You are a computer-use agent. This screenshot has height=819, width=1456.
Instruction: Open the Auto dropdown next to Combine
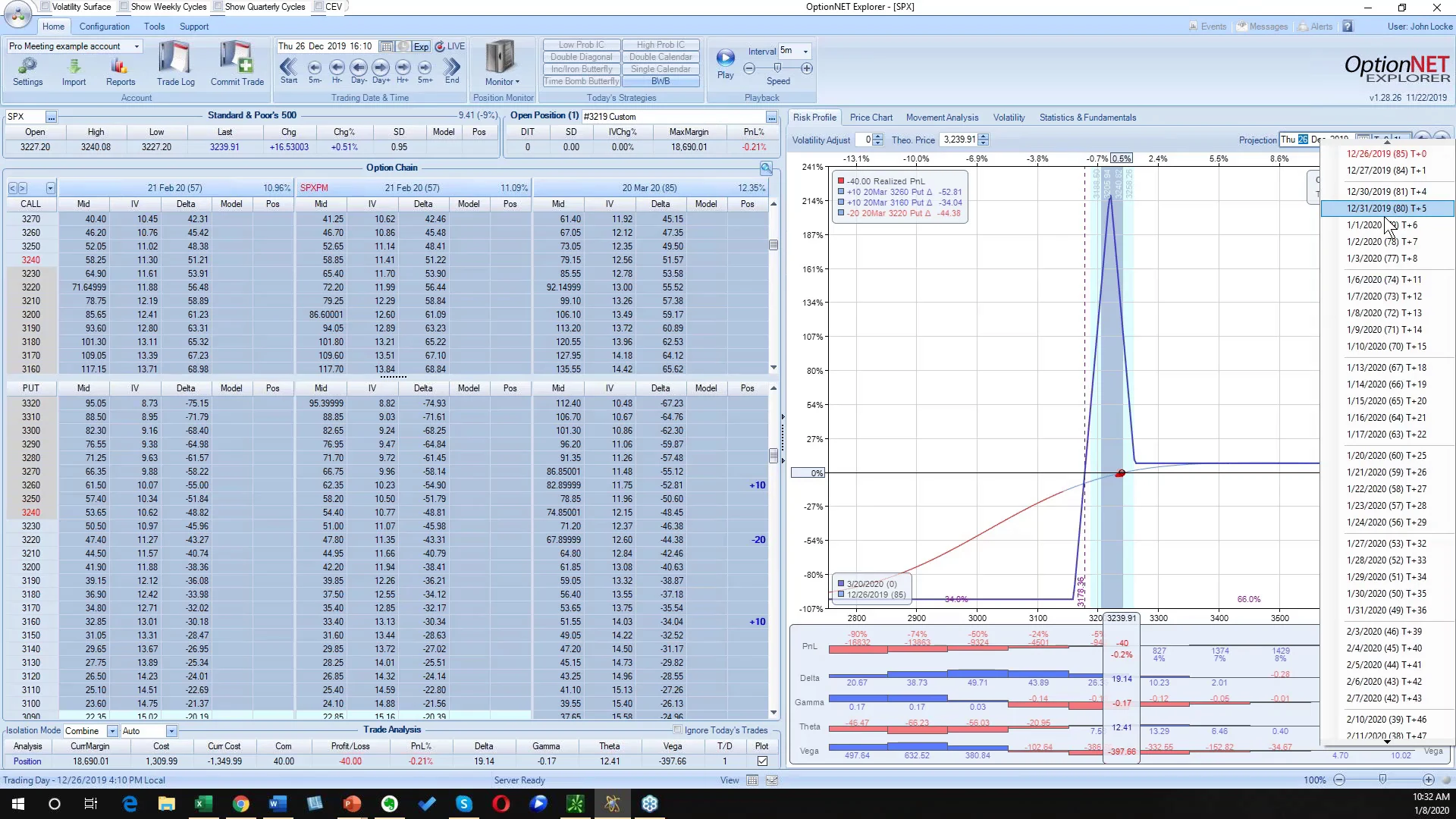click(x=171, y=731)
